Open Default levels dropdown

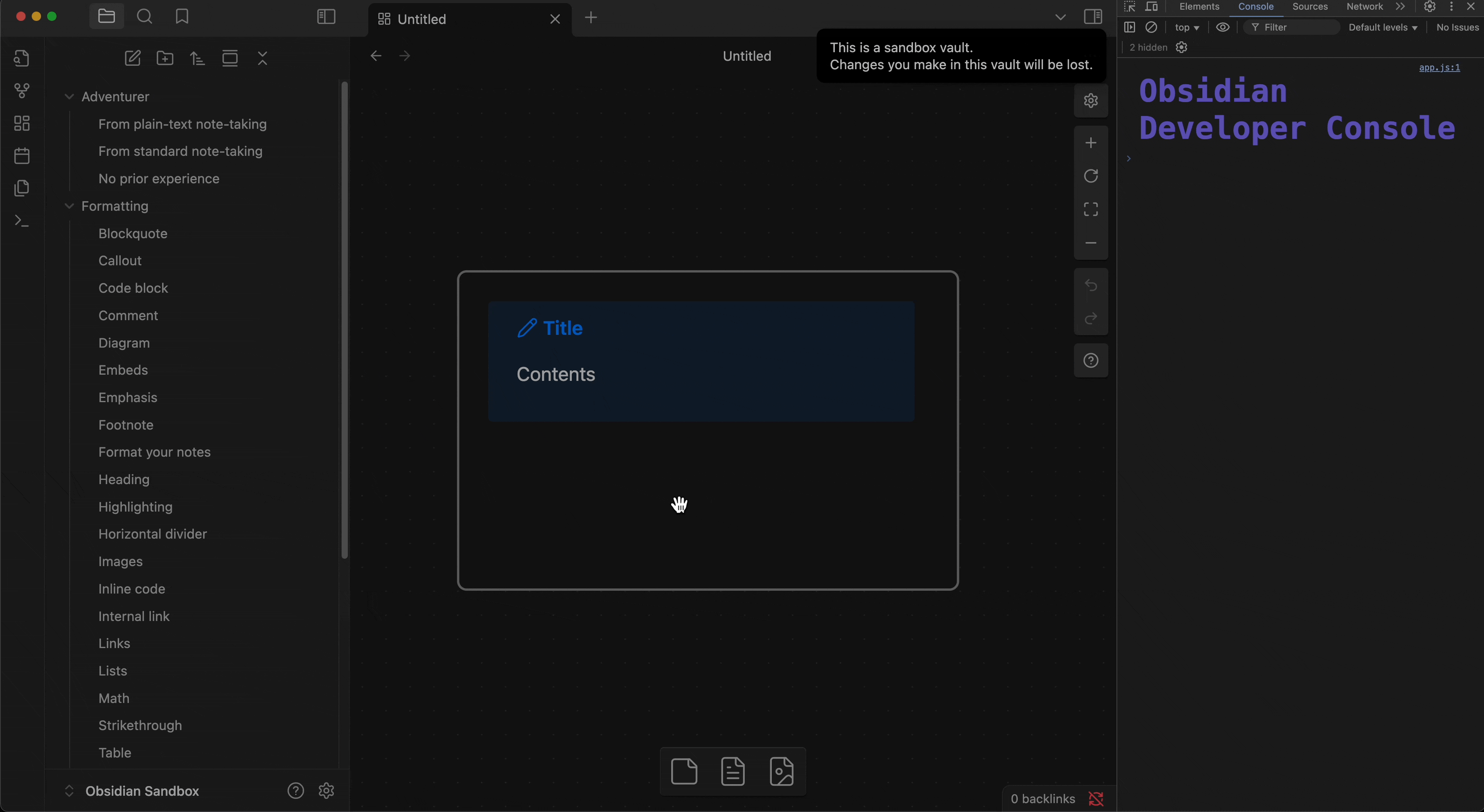click(1383, 27)
